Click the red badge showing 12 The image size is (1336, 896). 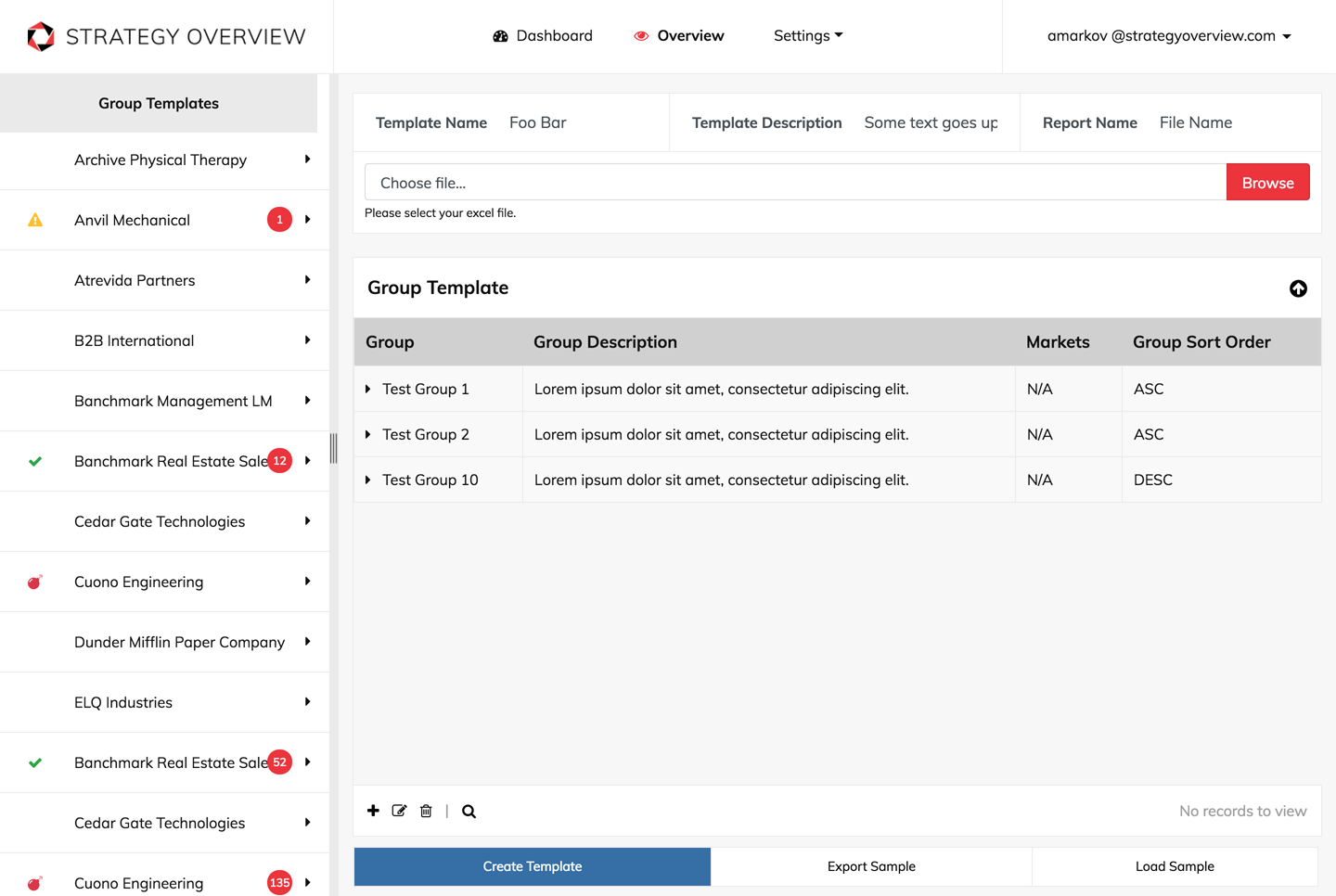279,461
